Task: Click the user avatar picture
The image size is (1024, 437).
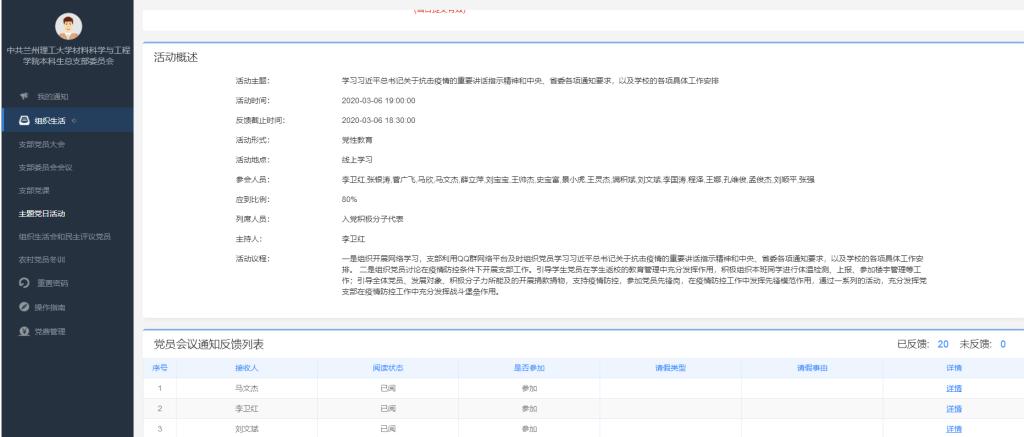Action: [66, 27]
